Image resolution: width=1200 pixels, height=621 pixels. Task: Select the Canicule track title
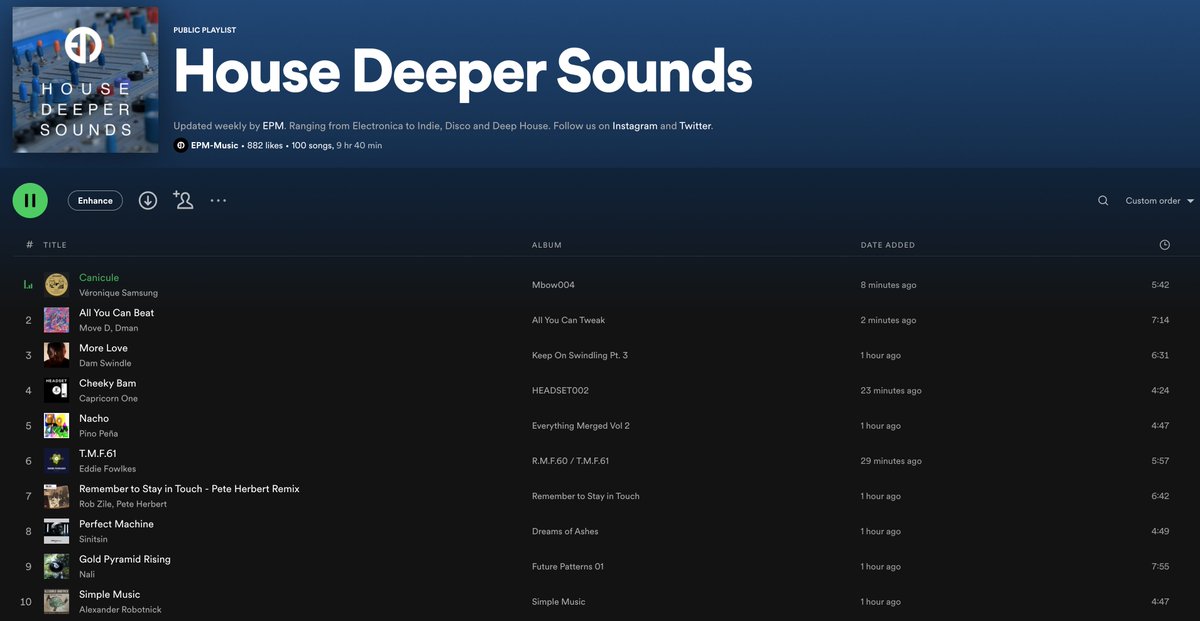click(x=99, y=278)
